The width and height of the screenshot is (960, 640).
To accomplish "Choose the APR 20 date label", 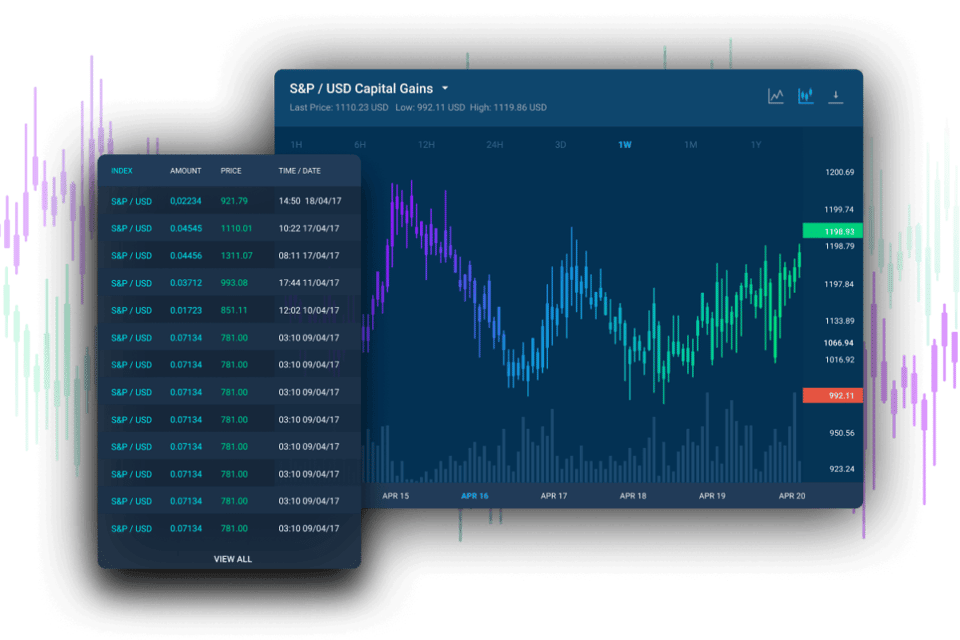I will pos(792,496).
